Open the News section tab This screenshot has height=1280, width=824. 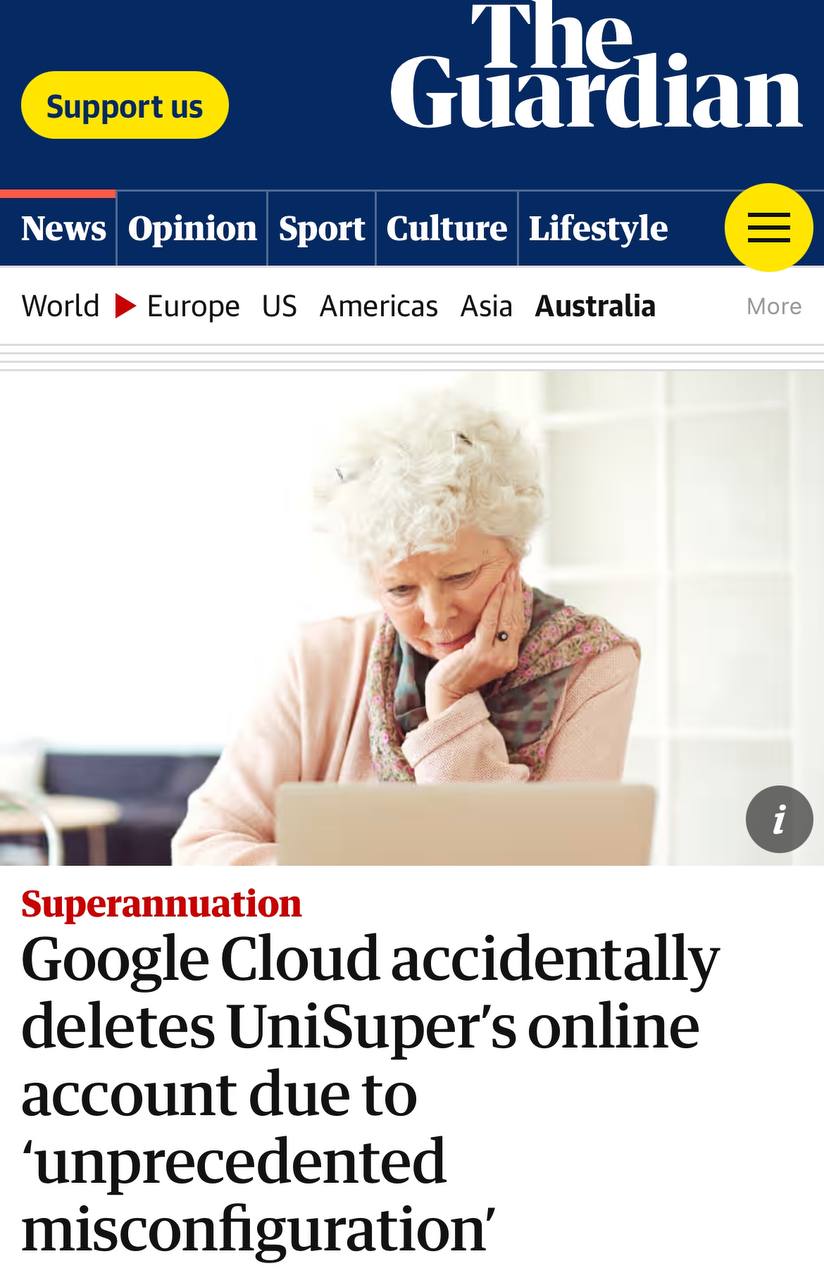63,229
